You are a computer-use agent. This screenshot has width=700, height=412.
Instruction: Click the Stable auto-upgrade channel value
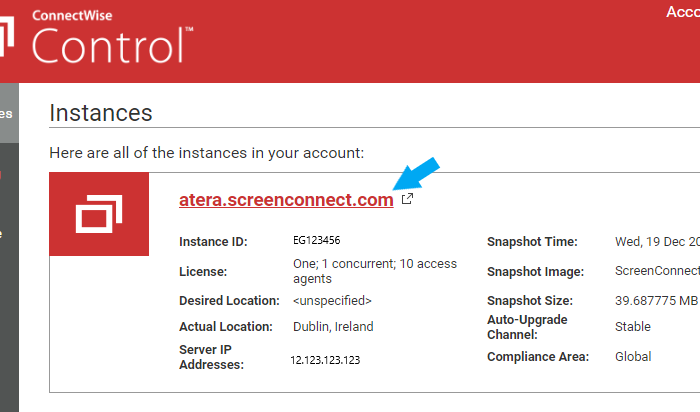tap(632, 327)
